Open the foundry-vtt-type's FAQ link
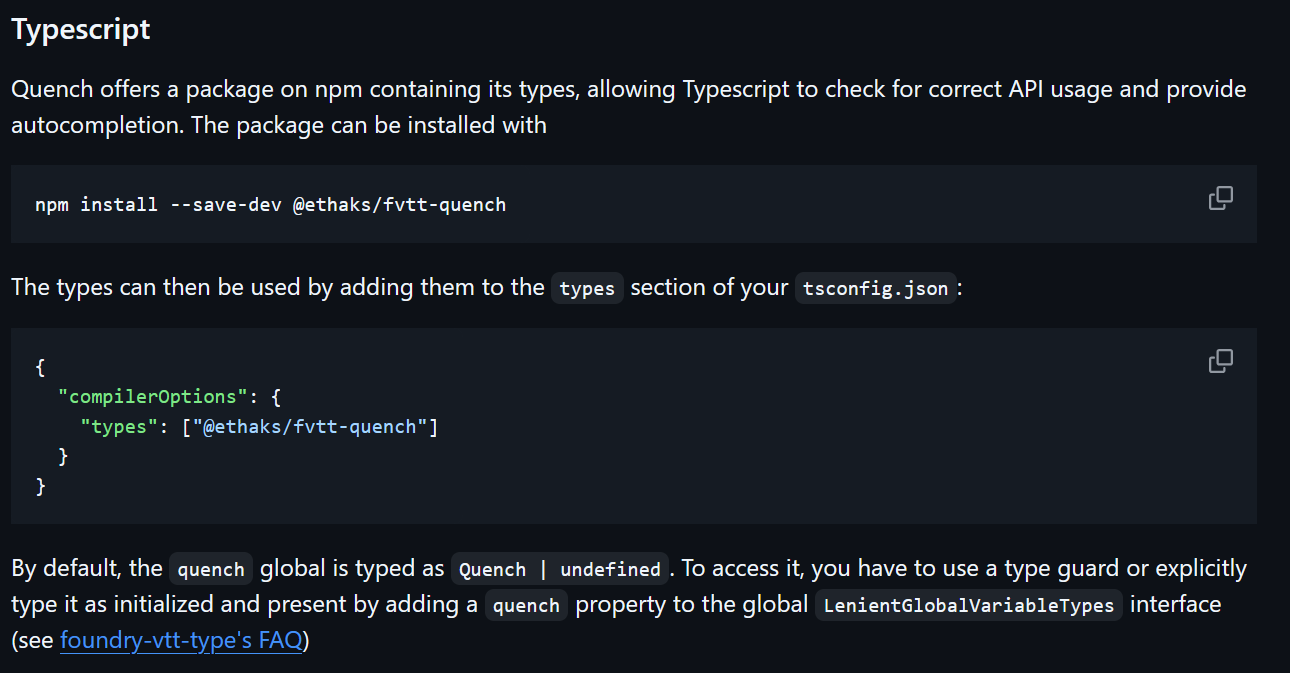The height and width of the screenshot is (673, 1290). (x=180, y=639)
